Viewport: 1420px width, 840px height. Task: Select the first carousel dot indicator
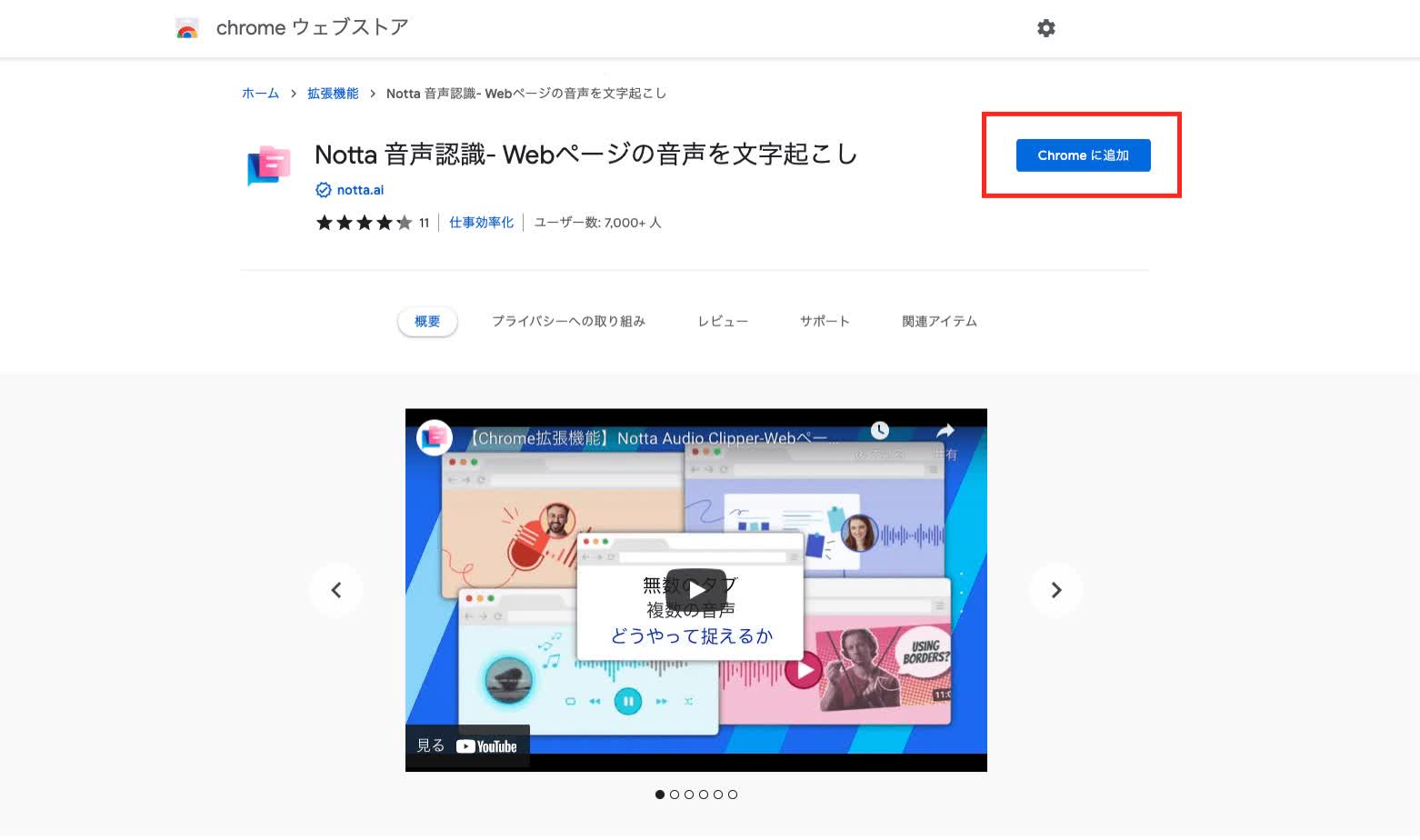coord(660,795)
